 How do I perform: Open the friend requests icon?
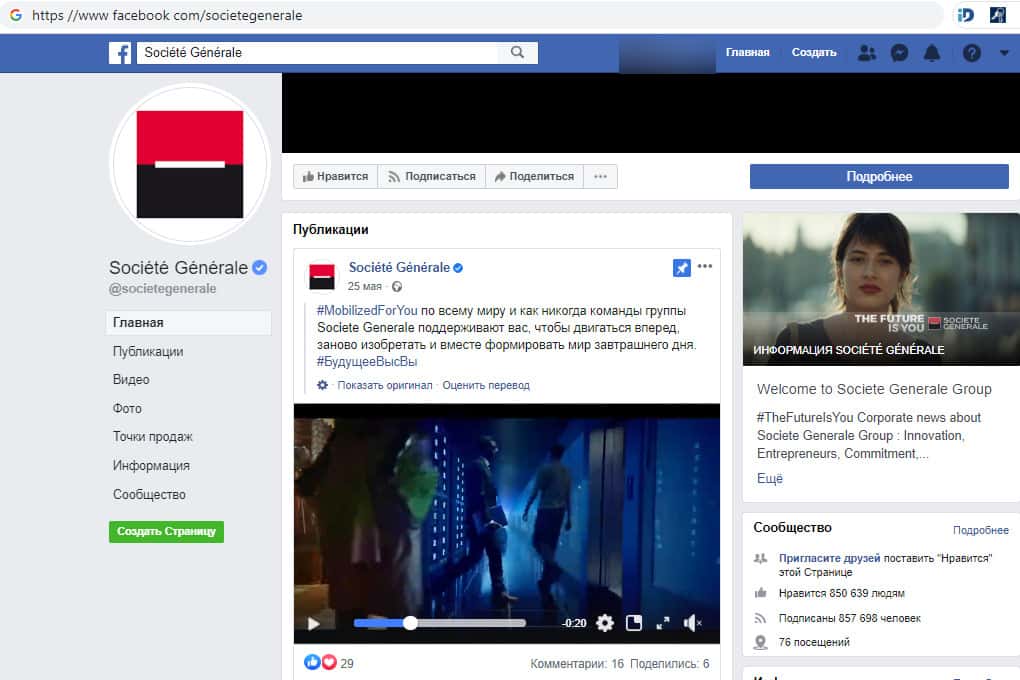867,53
